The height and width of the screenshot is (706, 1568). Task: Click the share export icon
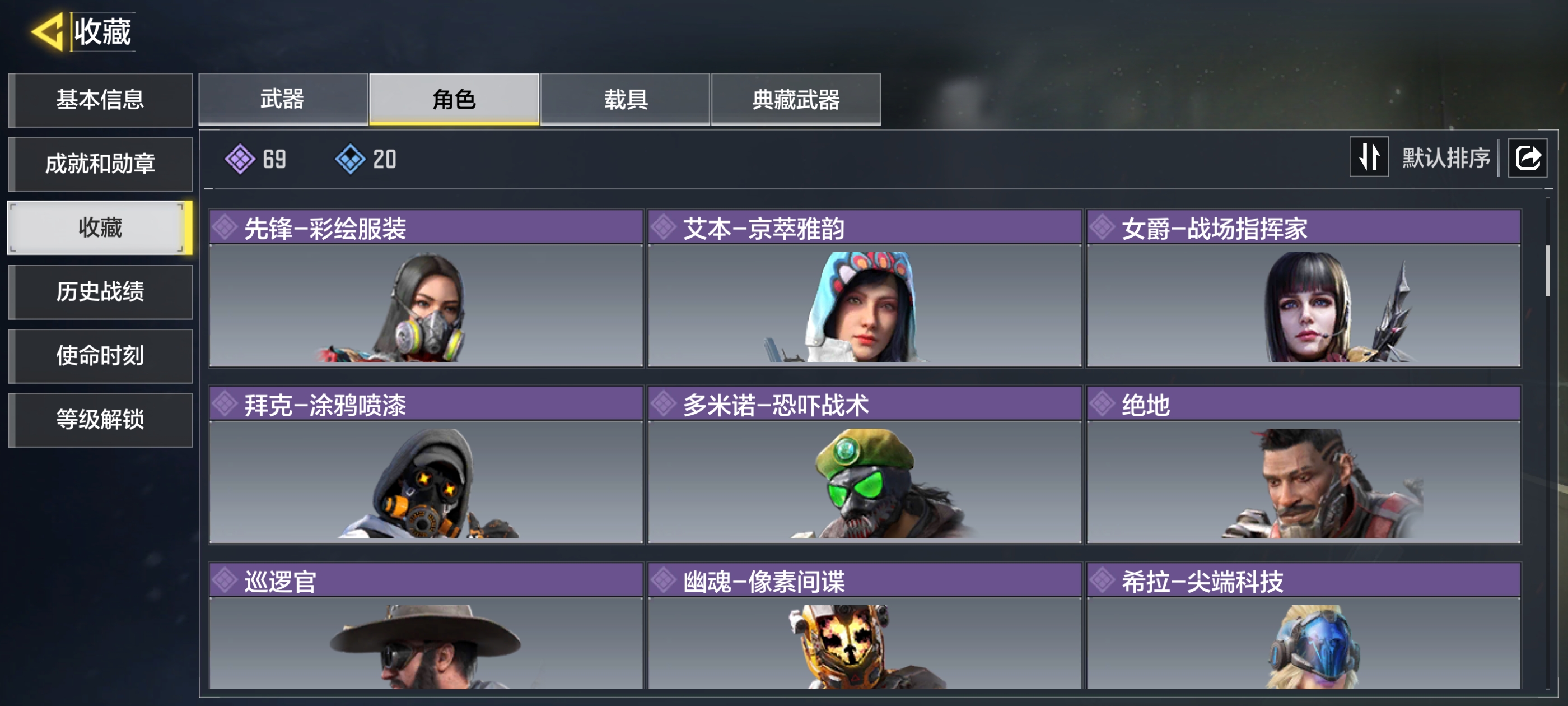(1527, 158)
